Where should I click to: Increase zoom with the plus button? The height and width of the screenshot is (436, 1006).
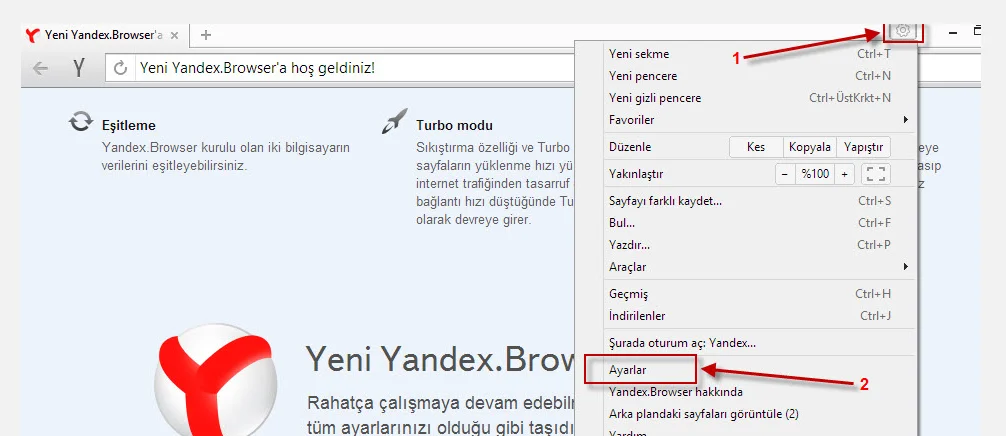click(x=845, y=174)
